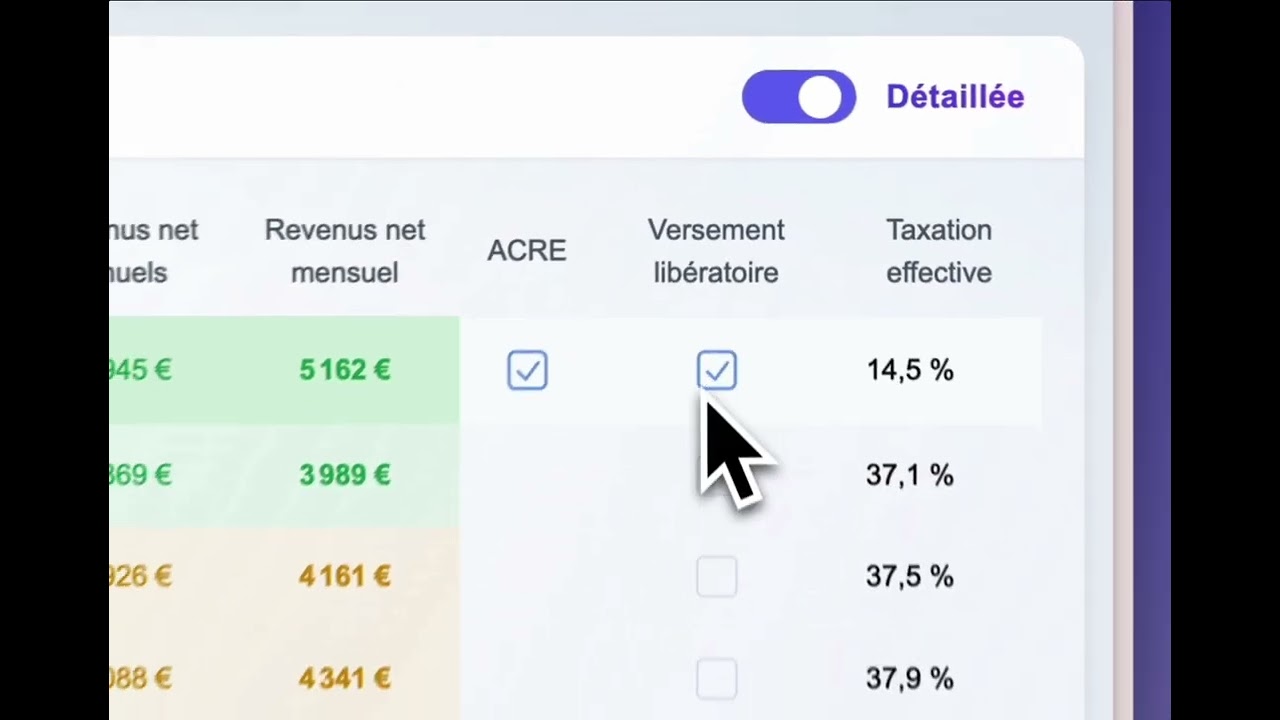This screenshot has height=720, width=1280.
Task: Select the 4 161 € monthly revenue cell
Action: click(x=345, y=577)
